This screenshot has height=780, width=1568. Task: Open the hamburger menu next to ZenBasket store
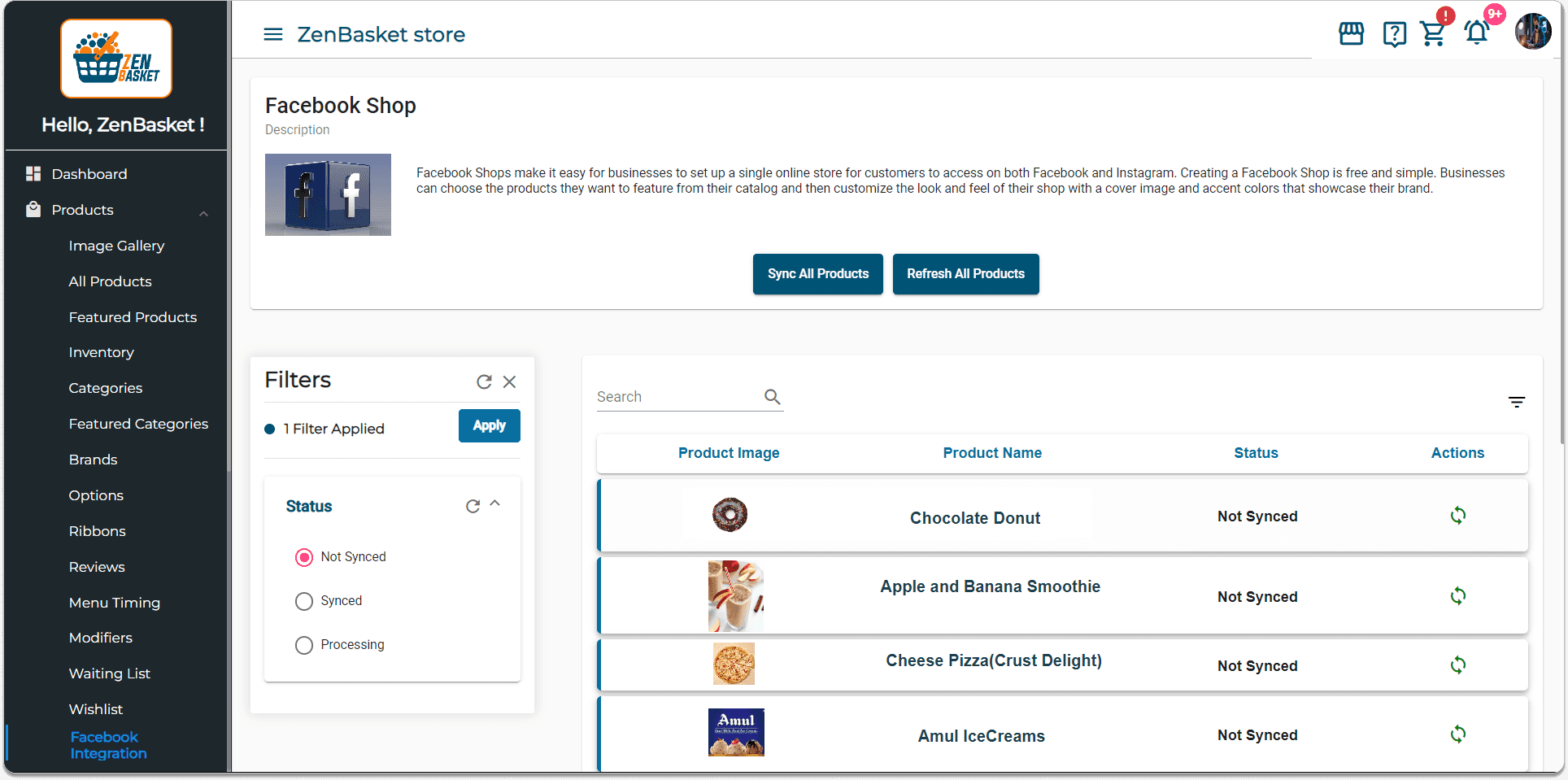(x=273, y=34)
